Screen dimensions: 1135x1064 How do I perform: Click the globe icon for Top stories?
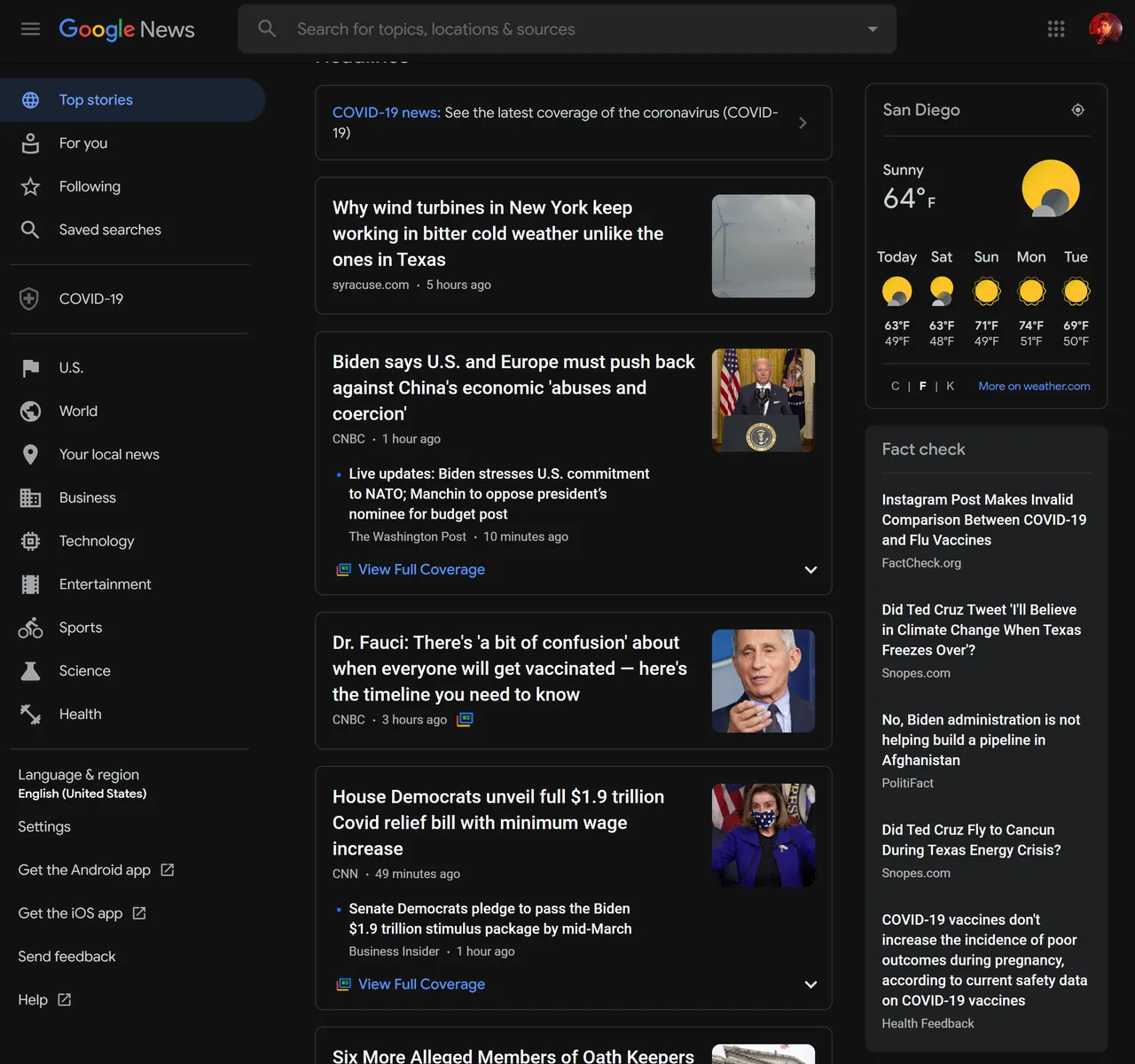tap(30, 100)
